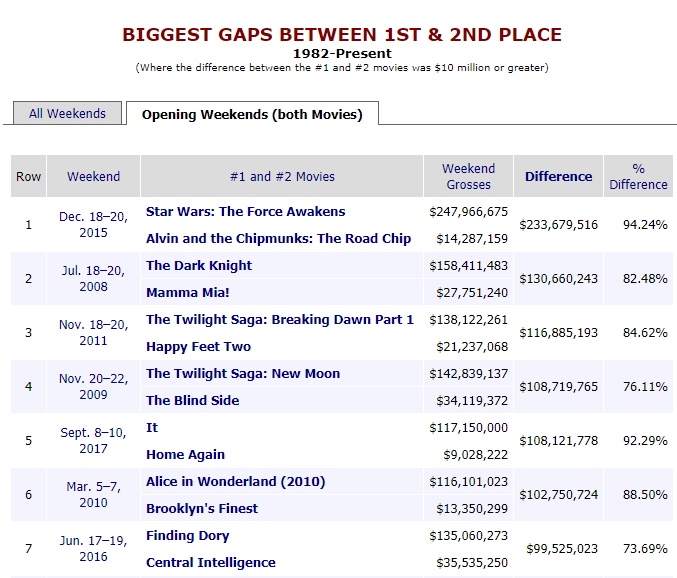Viewport: 677px width, 578px height.
Task: Click the $13,350,299 gross value
Action: [x=472, y=508]
